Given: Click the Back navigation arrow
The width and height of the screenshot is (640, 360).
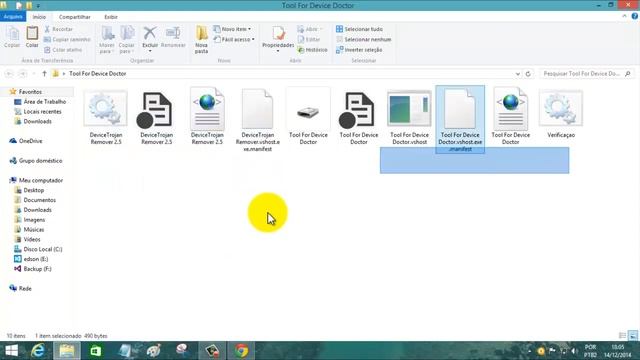Looking at the screenshot, I should point(9,74).
